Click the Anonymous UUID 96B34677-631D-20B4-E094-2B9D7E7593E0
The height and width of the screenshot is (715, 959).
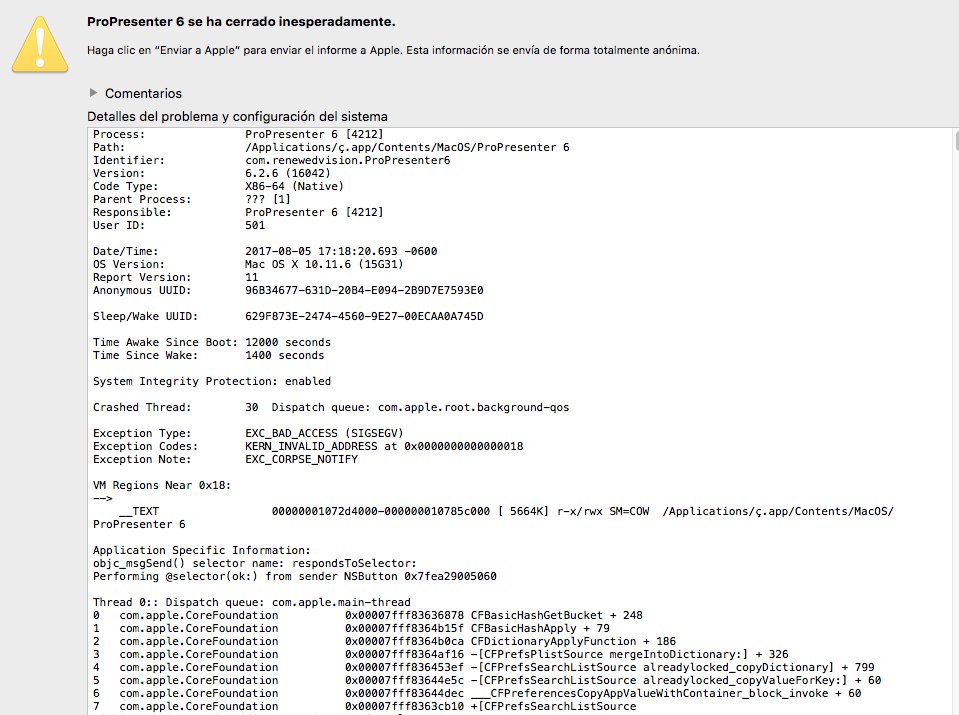(364, 290)
